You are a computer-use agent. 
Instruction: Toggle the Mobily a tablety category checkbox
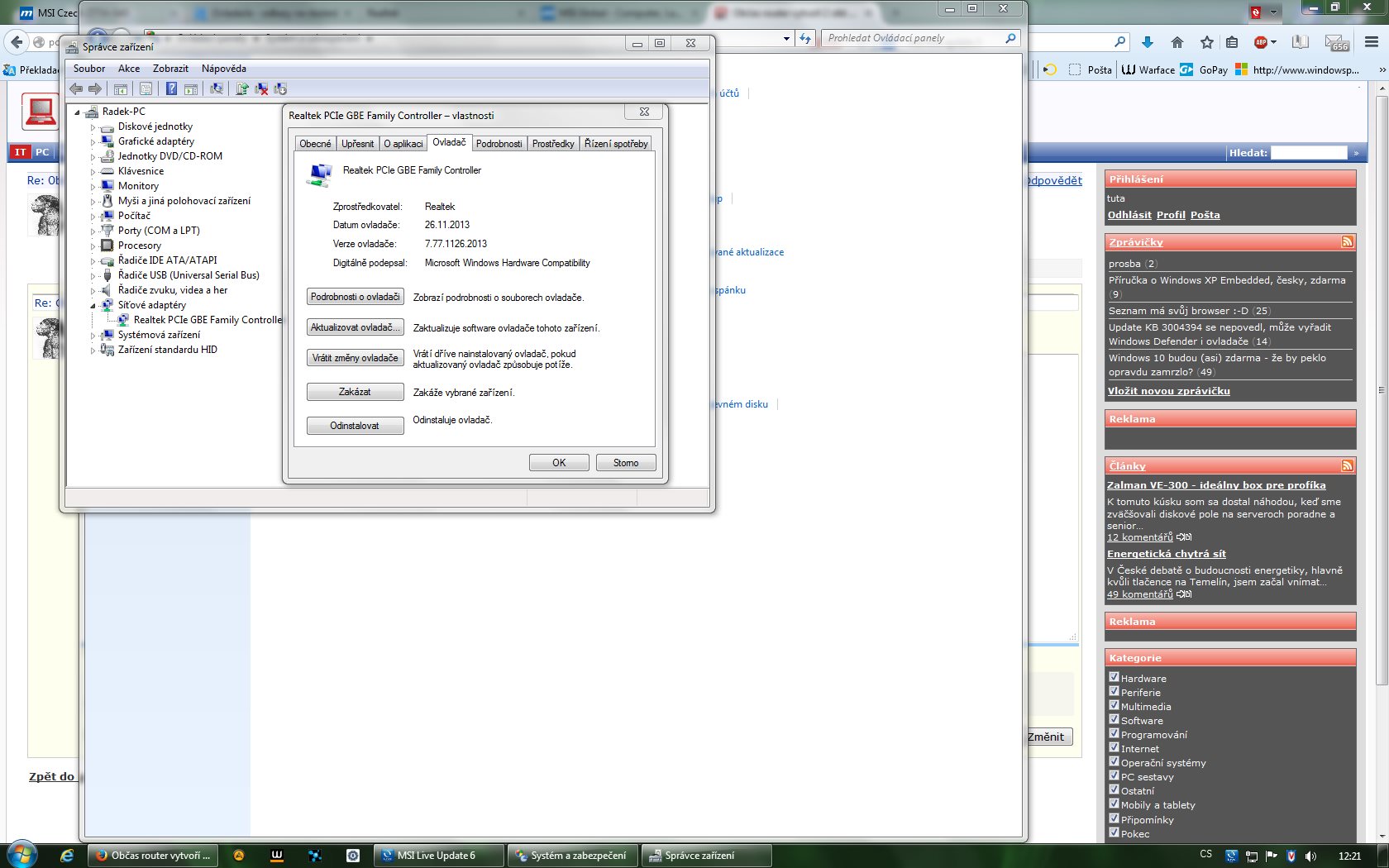tap(1114, 804)
